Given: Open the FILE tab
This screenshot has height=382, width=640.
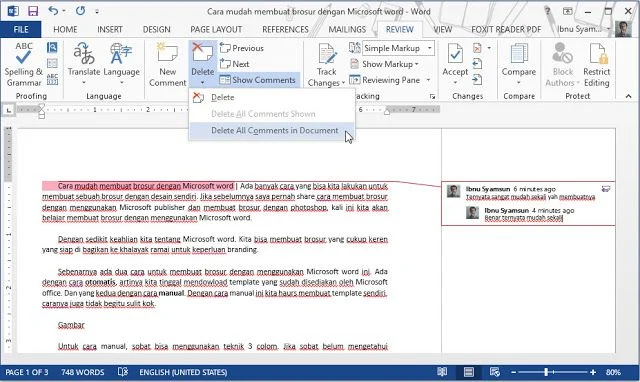Looking at the screenshot, I should (21, 29).
